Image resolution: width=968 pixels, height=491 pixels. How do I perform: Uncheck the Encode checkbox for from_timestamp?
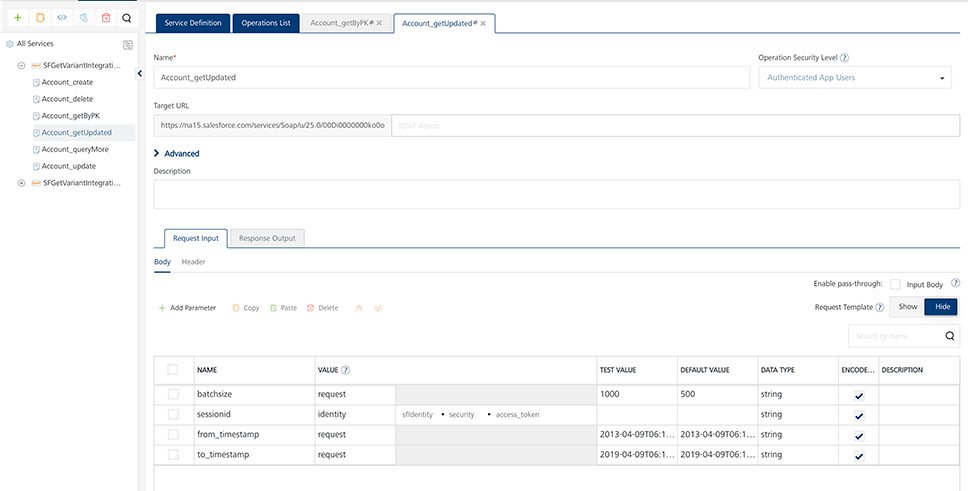point(858,435)
